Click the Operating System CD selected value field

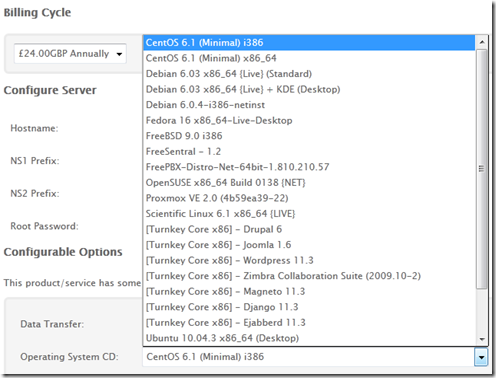308,357
